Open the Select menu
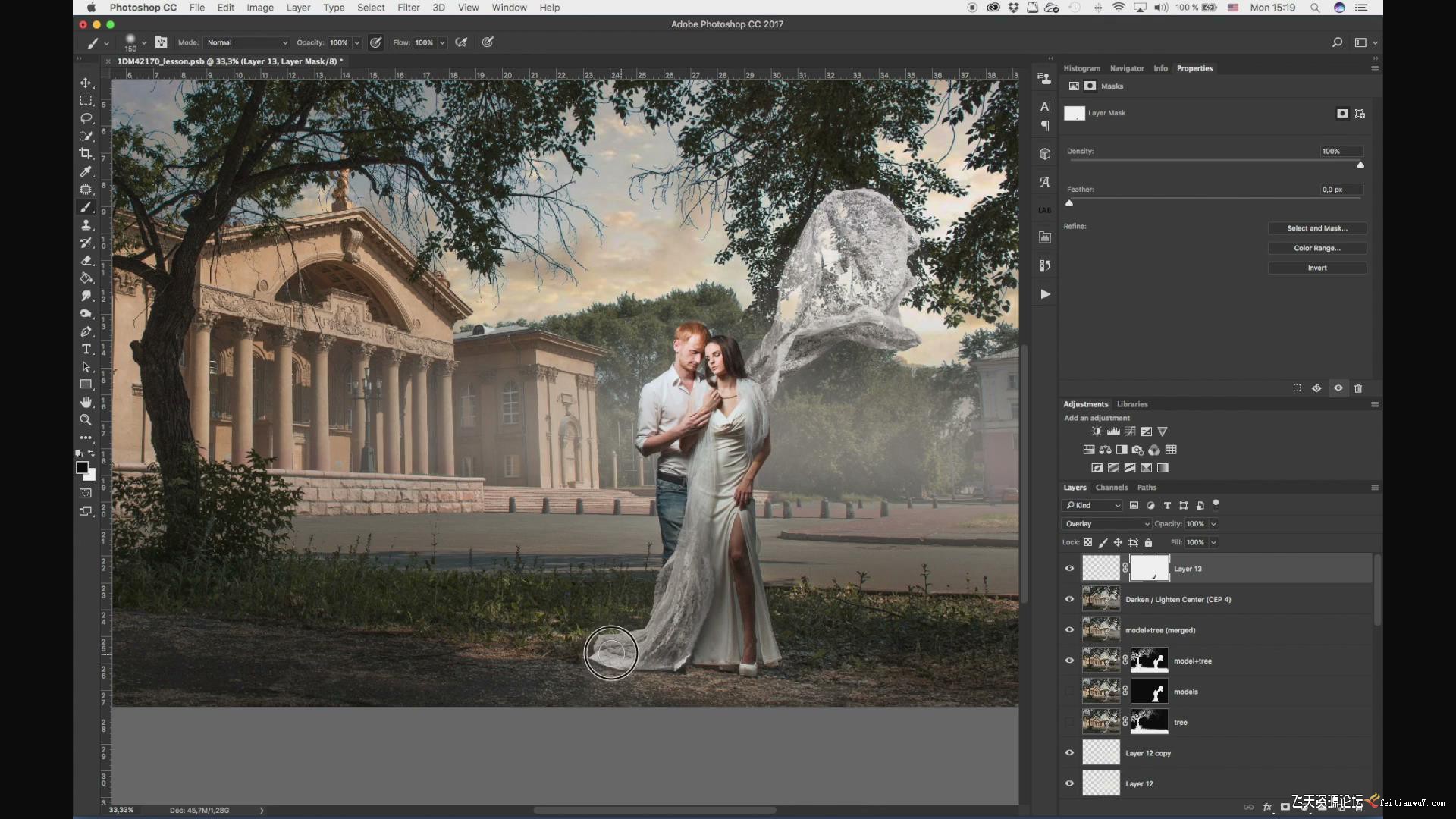This screenshot has height=819, width=1456. pyautogui.click(x=371, y=8)
